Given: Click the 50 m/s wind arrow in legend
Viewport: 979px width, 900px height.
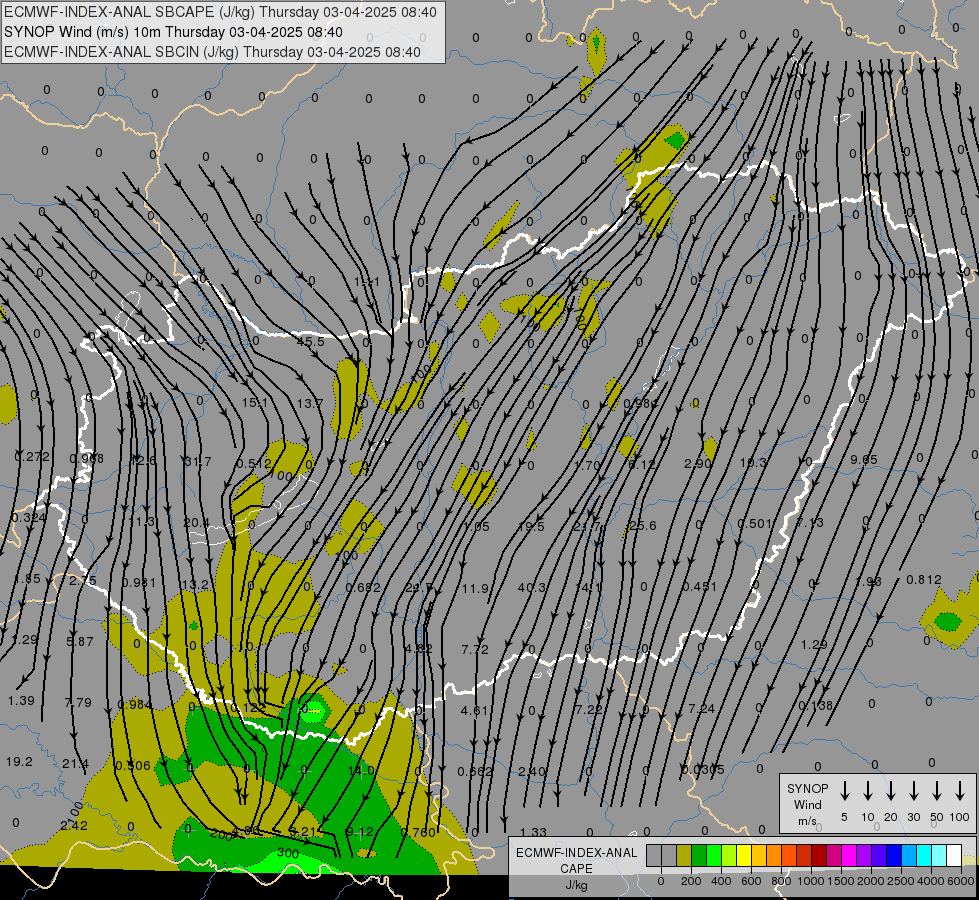Looking at the screenshot, I should [x=937, y=791].
